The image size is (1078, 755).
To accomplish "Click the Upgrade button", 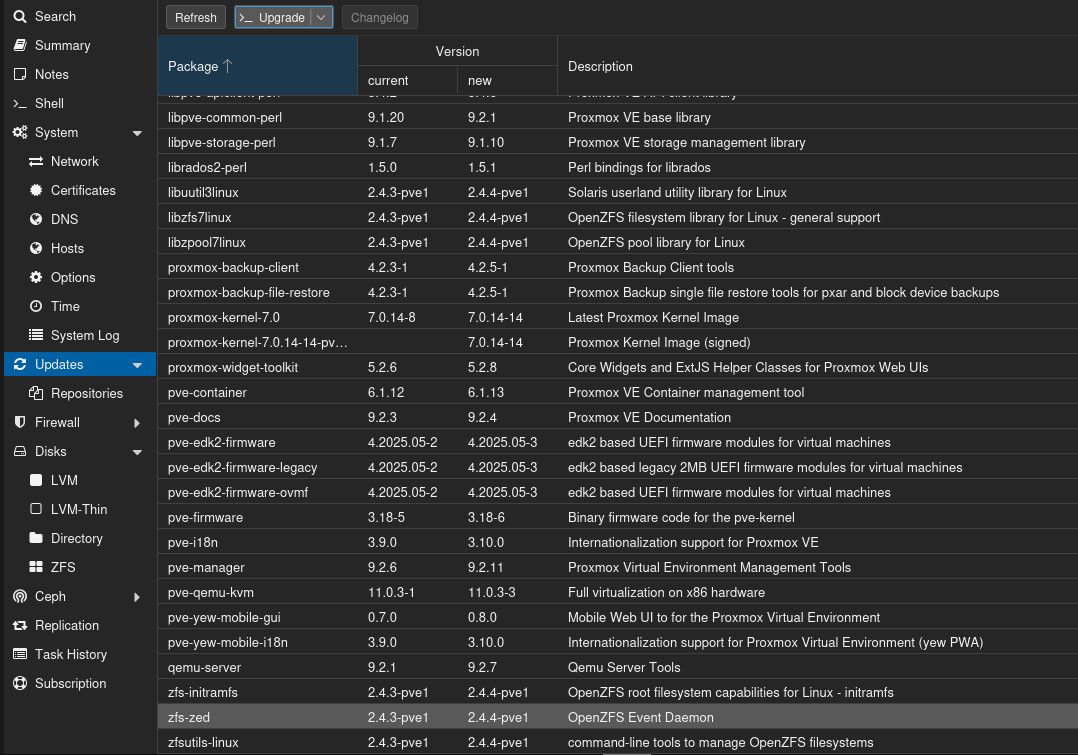I will tap(273, 17).
